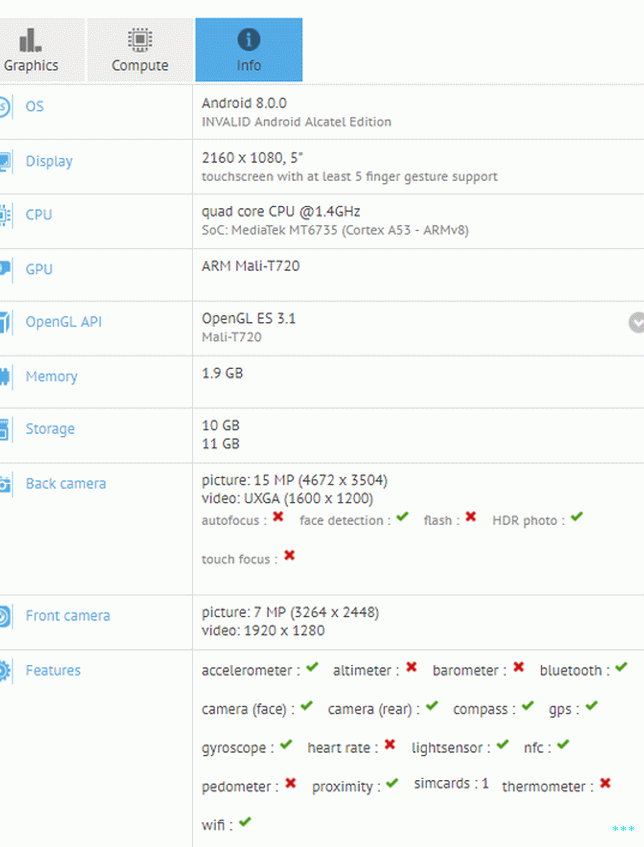The width and height of the screenshot is (644, 847).
Task: Click the red cross next to heart rate
Action: coord(390,745)
